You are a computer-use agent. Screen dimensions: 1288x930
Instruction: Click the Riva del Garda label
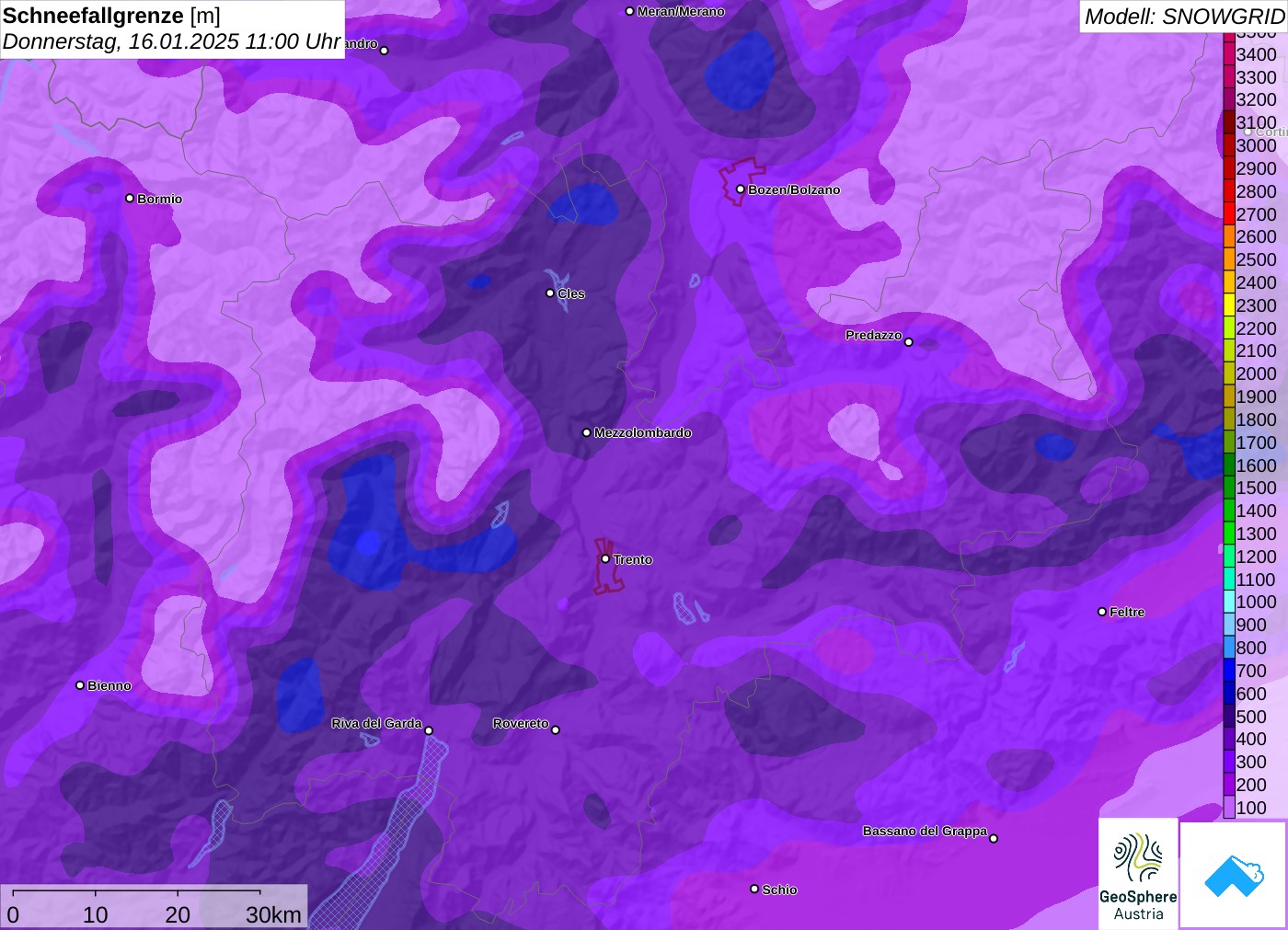[x=376, y=723]
